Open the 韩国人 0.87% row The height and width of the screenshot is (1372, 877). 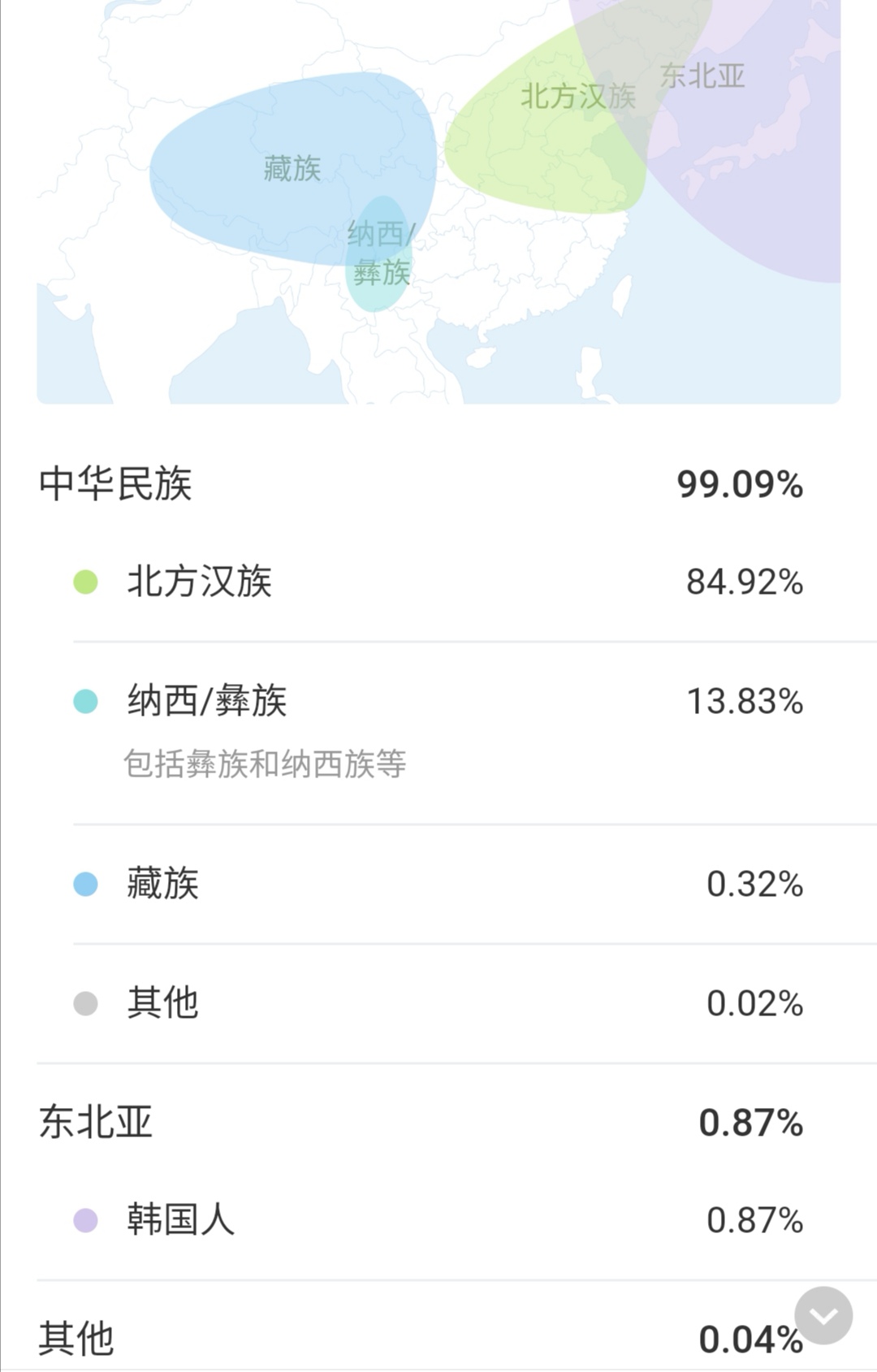click(x=438, y=1220)
